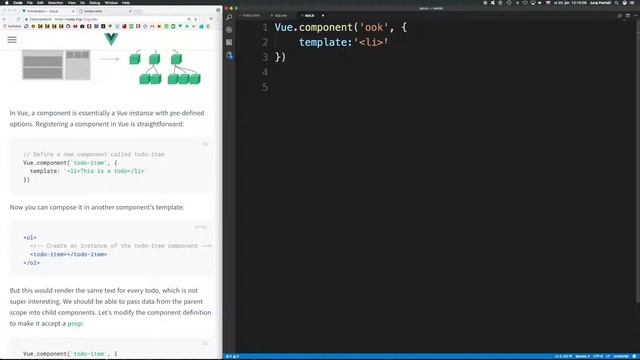Click the language mode in the status bar
This screenshot has height=360, width=640.
pos(621,356)
